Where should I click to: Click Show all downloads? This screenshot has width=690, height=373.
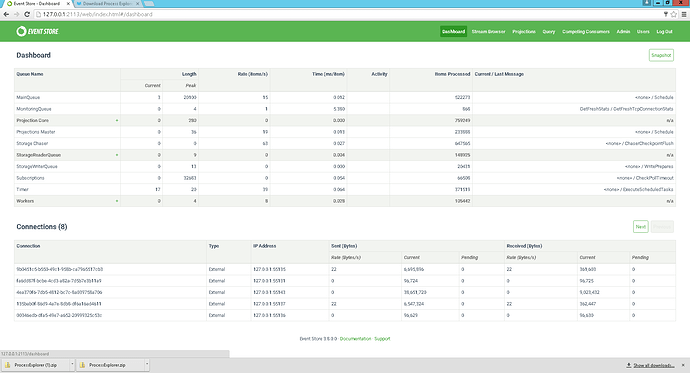tap(650, 365)
